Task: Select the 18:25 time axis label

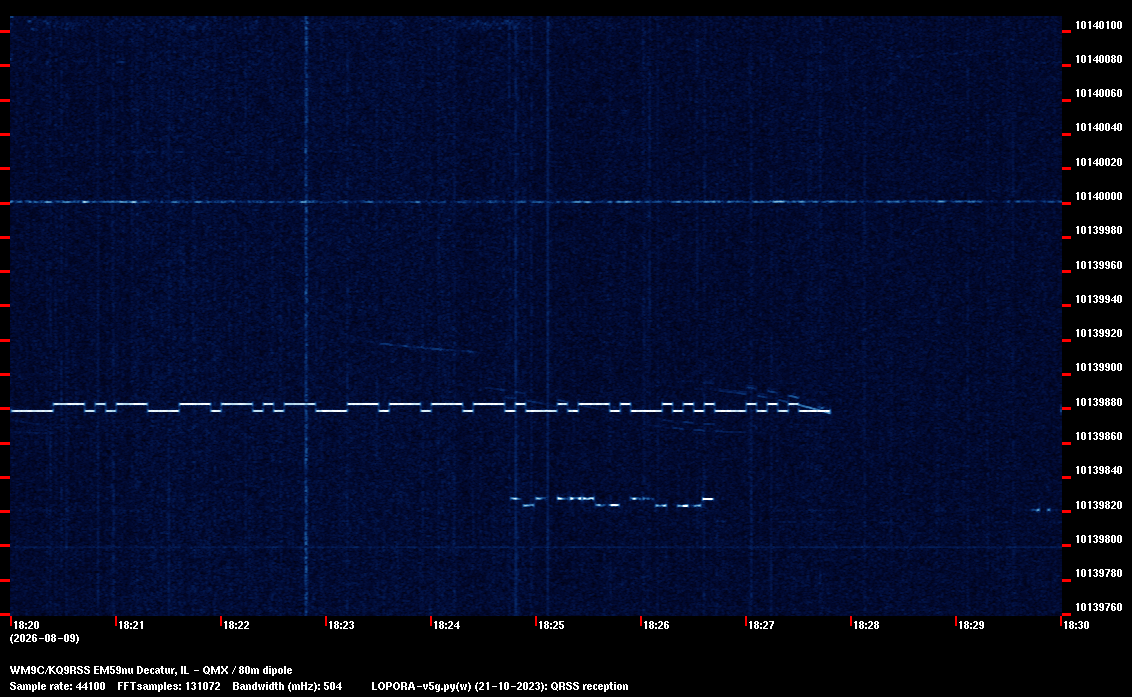Action: pyautogui.click(x=551, y=625)
